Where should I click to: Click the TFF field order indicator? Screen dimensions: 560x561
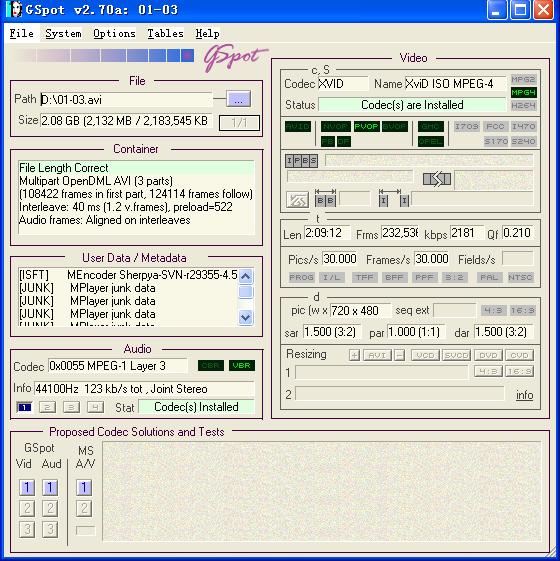point(364,277)
